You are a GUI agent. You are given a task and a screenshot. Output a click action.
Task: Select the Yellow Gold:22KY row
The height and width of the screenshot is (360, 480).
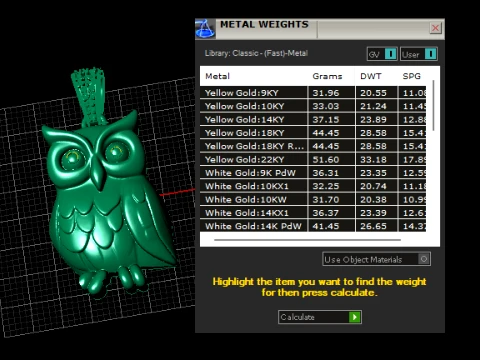tap(313, 159)
